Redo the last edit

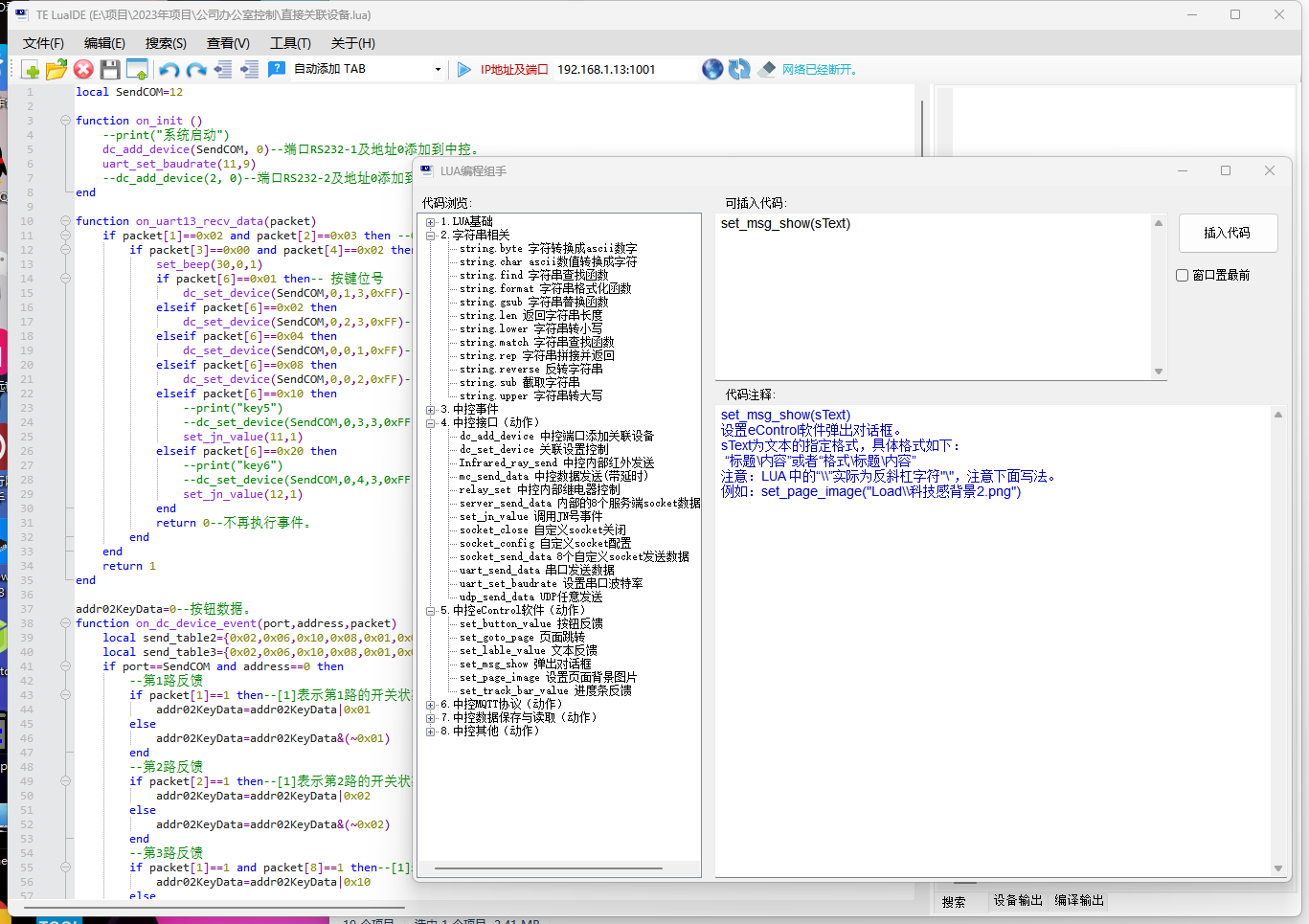tap(196, 70)
